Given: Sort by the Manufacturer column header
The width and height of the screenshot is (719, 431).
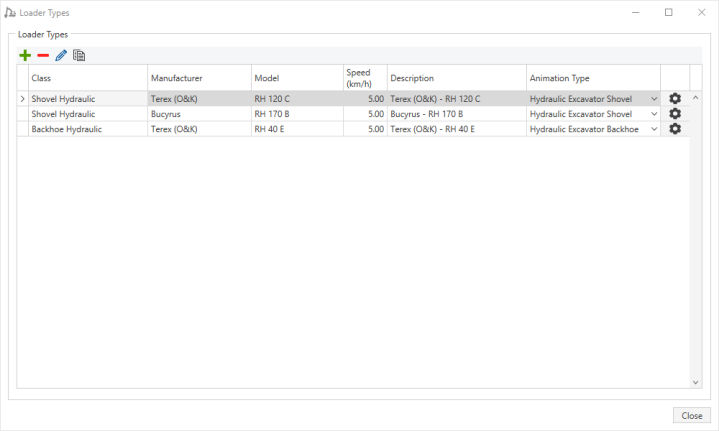Looking at the screenshot, I should (198, 78).
